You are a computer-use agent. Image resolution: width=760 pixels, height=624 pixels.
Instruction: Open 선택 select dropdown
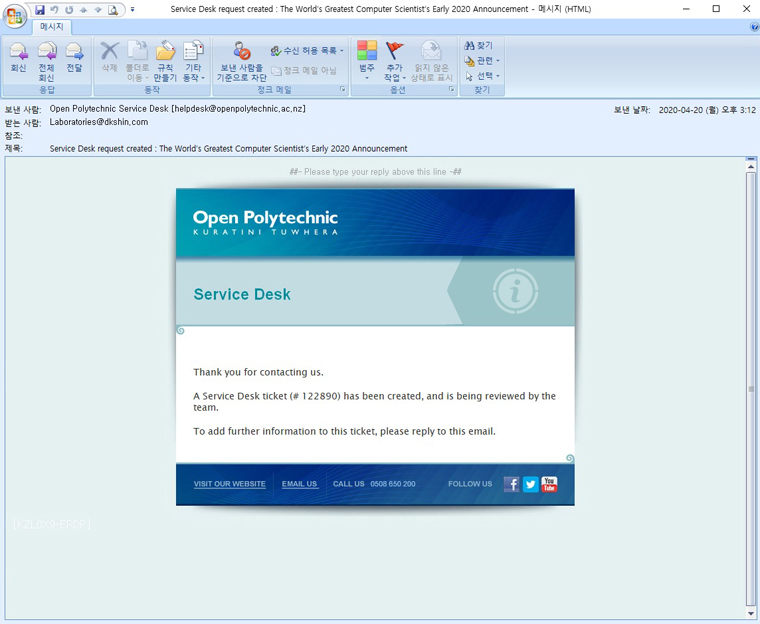pyautogui.click(x=482, y=76)
